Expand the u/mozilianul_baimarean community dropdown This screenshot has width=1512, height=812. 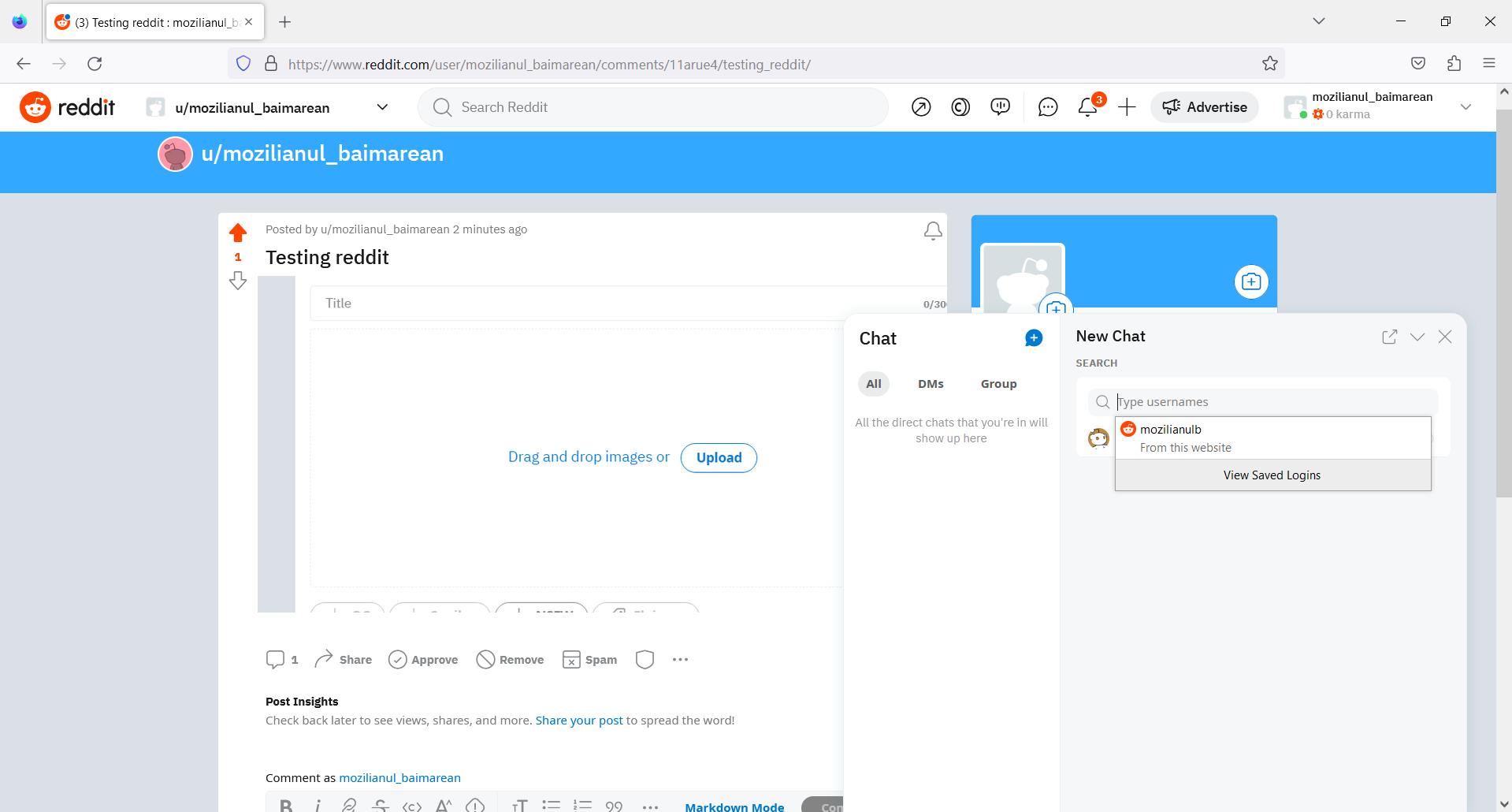click(x=382, y=107)
